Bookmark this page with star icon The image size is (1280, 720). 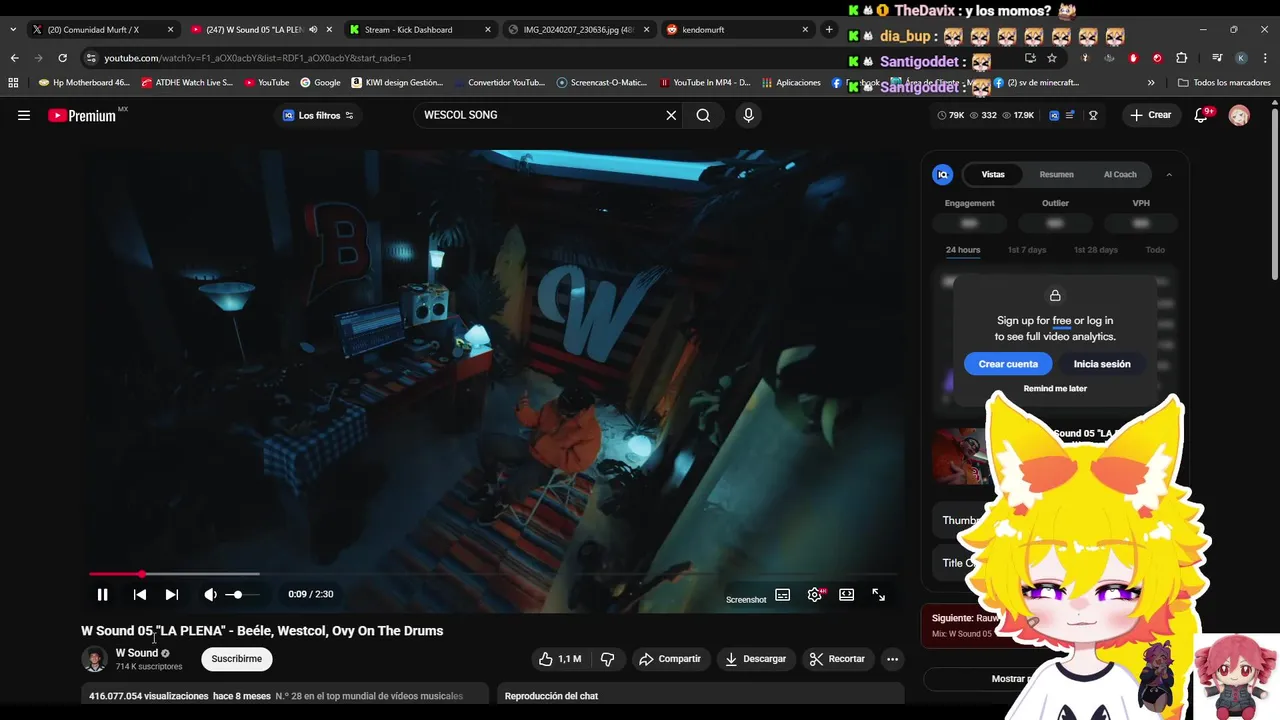[1051, 58]
